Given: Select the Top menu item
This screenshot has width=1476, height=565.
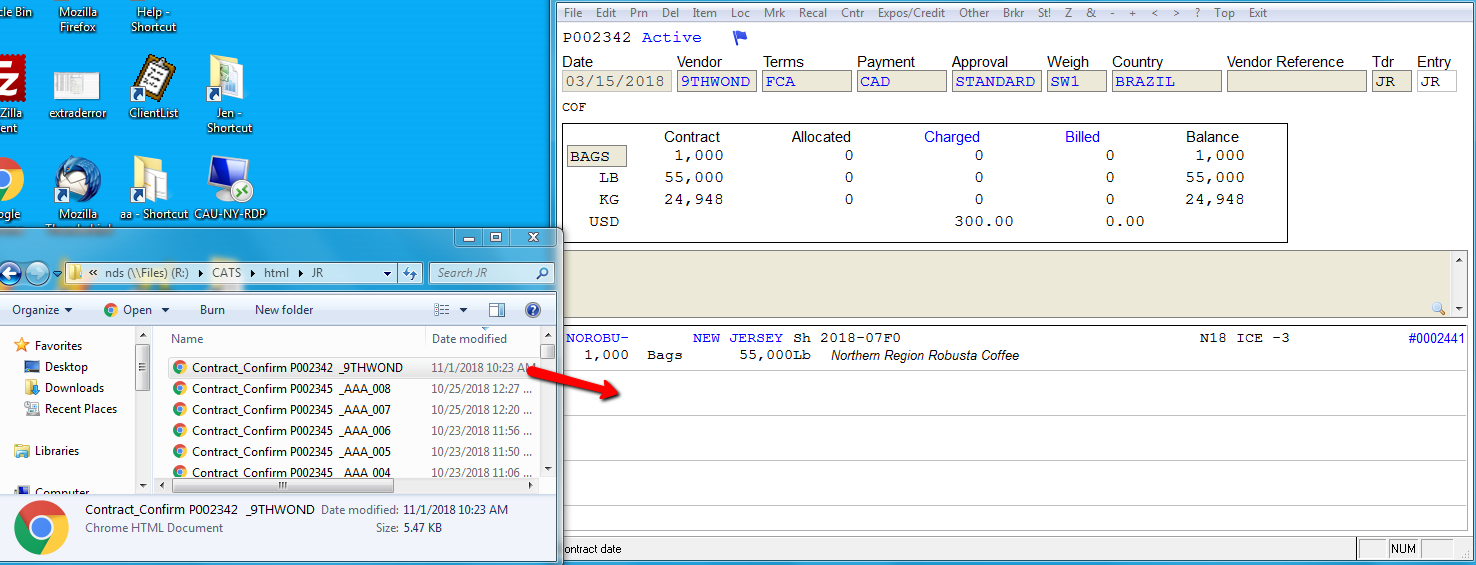Looking at the screenshot, I should tap(1224, 13).
